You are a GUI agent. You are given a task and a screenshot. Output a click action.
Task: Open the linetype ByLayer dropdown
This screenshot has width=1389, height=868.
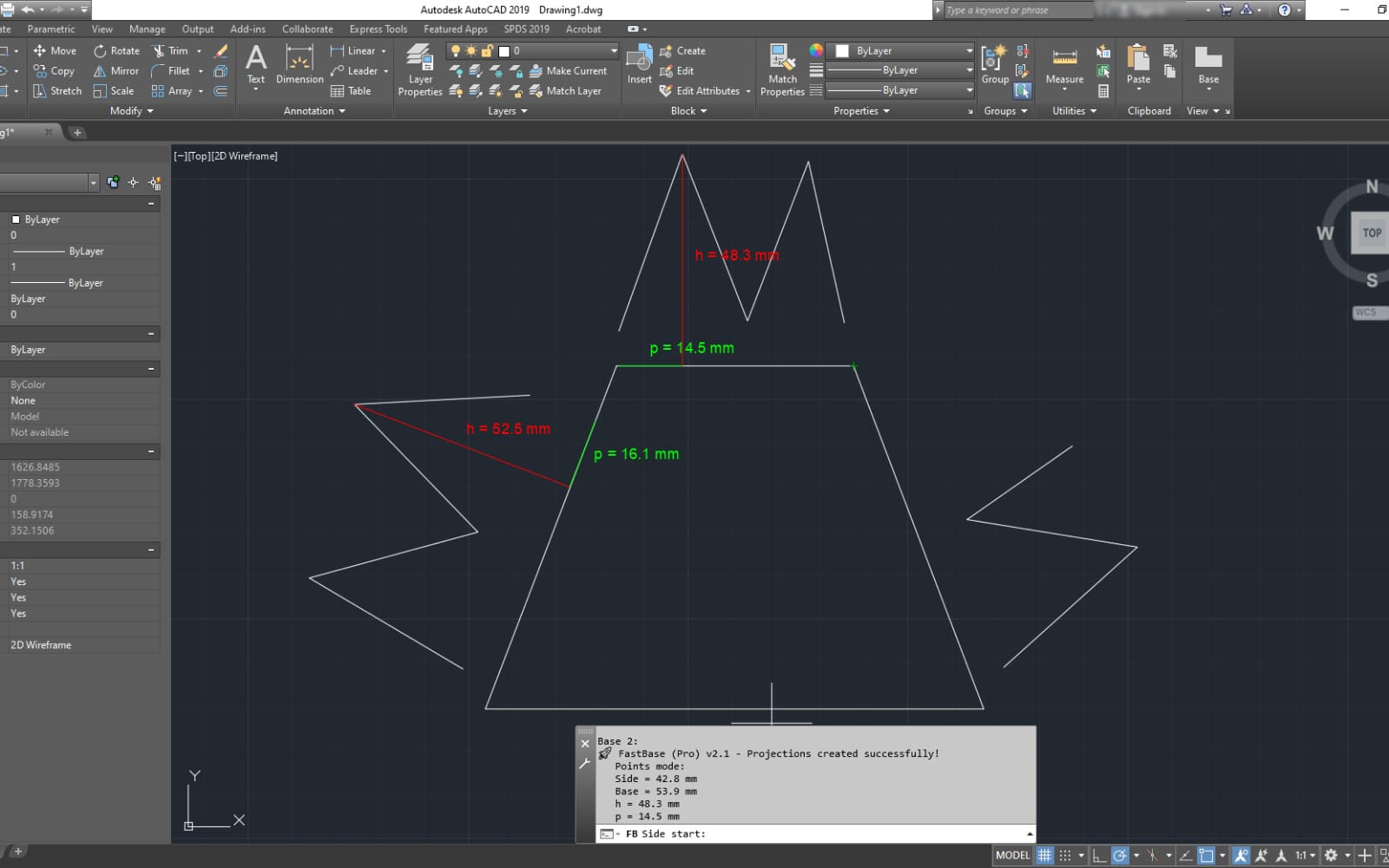pos(900,90)
